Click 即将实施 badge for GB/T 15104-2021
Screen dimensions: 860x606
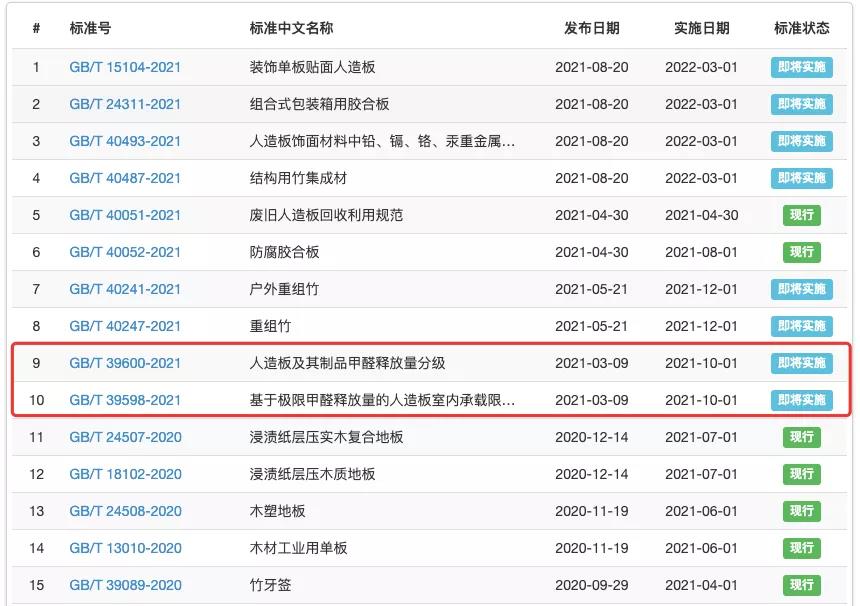coord(801,67)
